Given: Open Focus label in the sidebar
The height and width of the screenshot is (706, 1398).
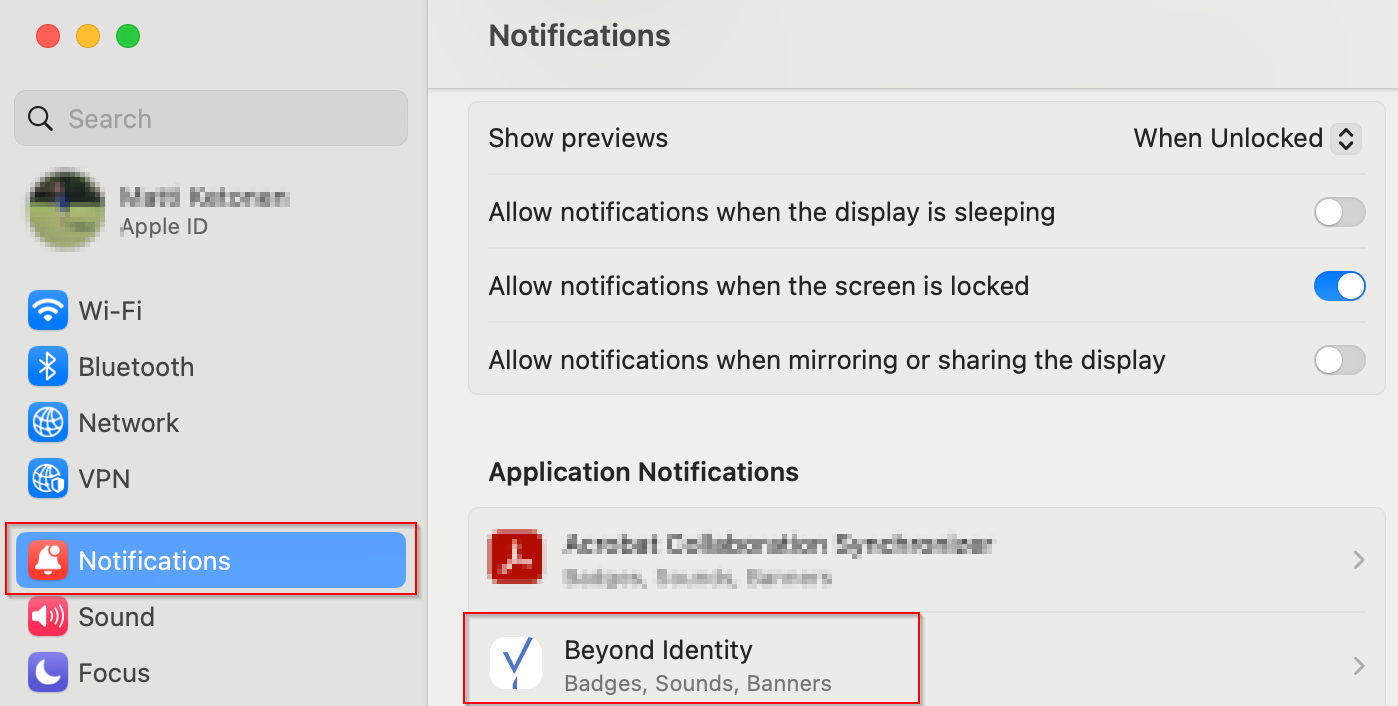Looking at the screenshot, I should pos(114,673).
